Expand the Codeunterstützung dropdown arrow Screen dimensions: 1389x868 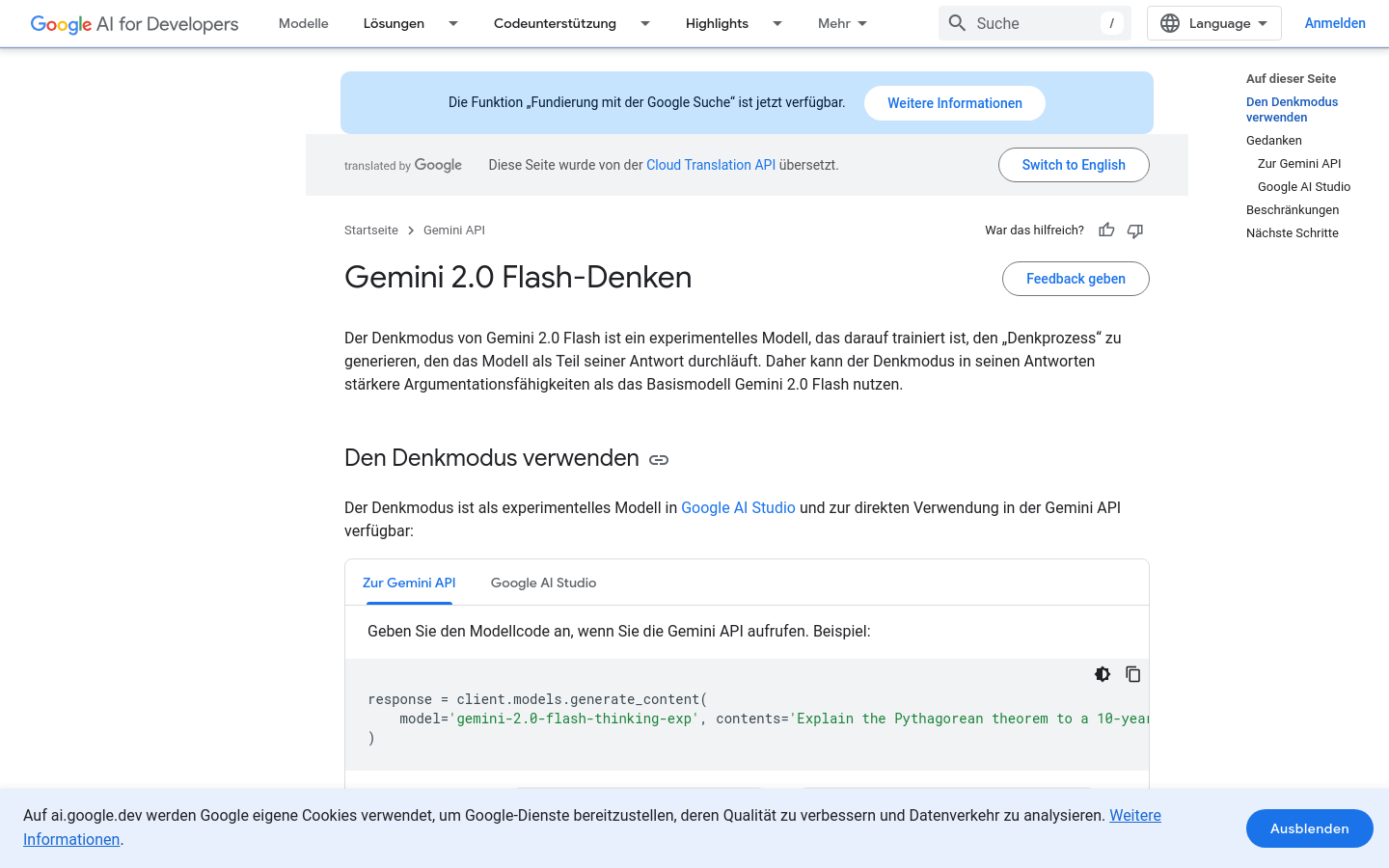pos(645,23)
